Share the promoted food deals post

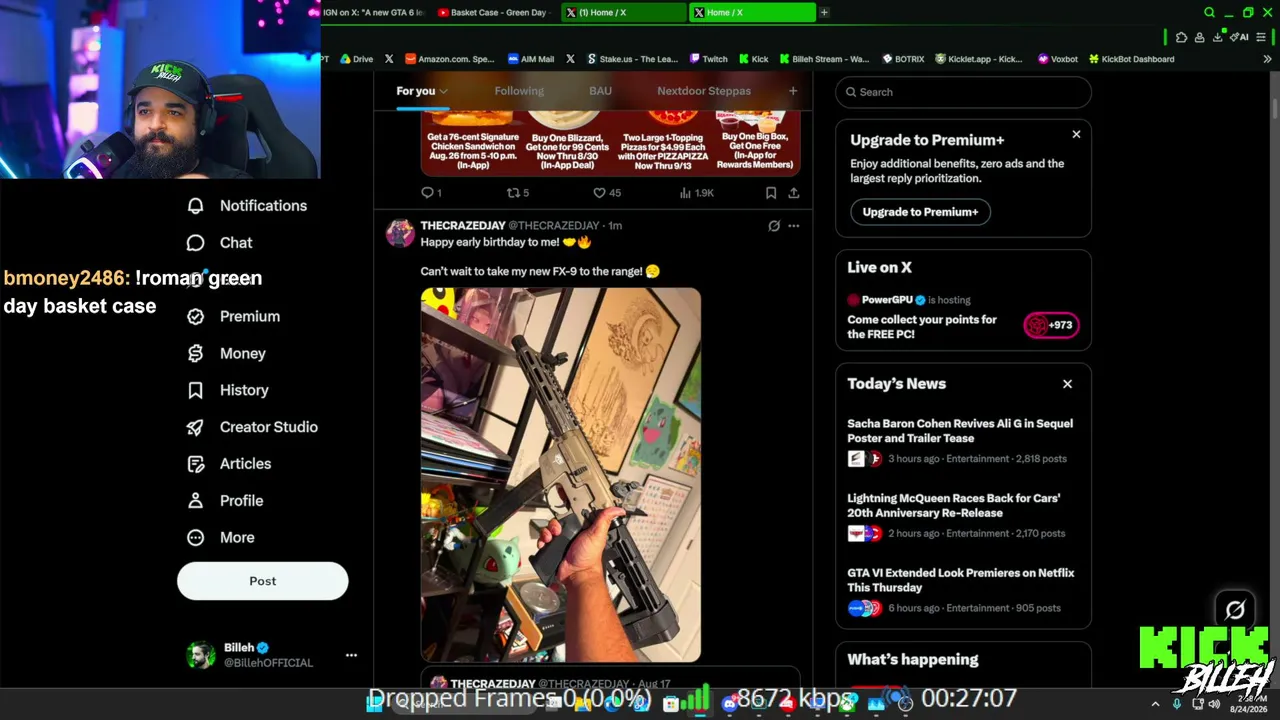793,192
